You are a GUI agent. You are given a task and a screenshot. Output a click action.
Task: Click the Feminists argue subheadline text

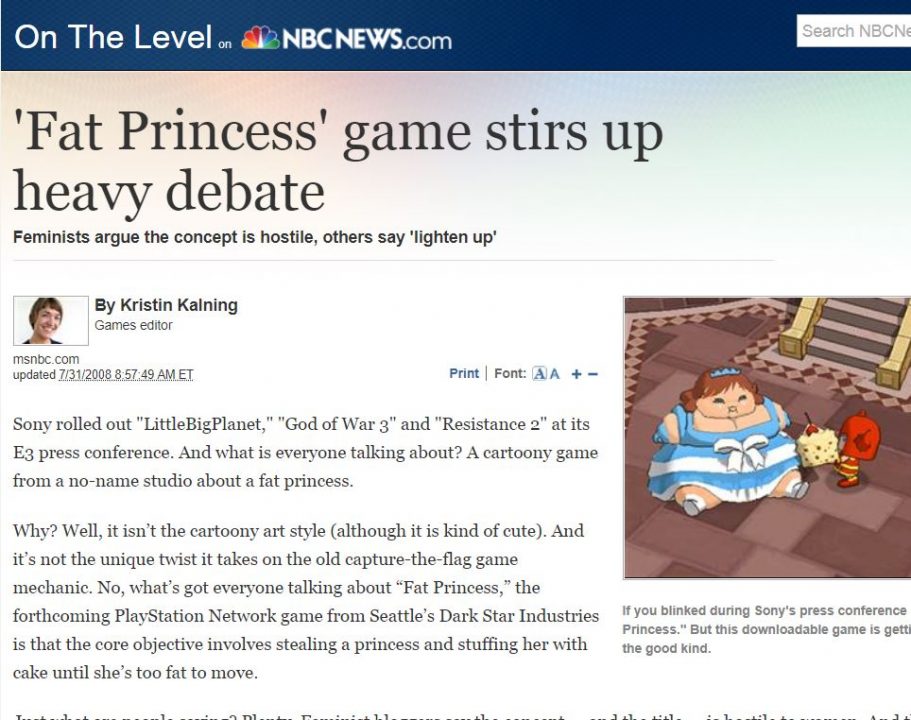coord(254,237)
